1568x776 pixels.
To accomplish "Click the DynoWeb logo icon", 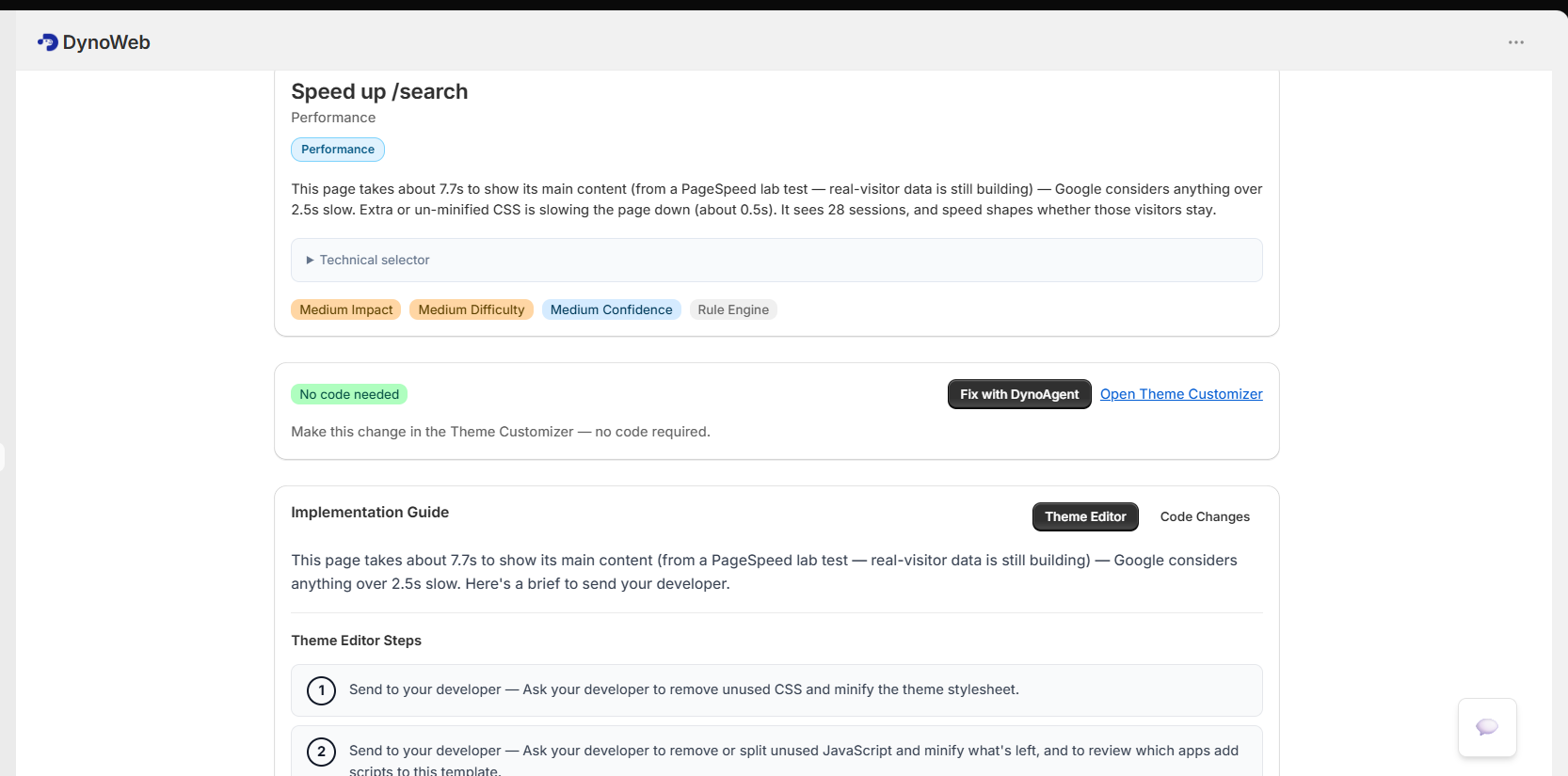I will click(x=47, y=42).
